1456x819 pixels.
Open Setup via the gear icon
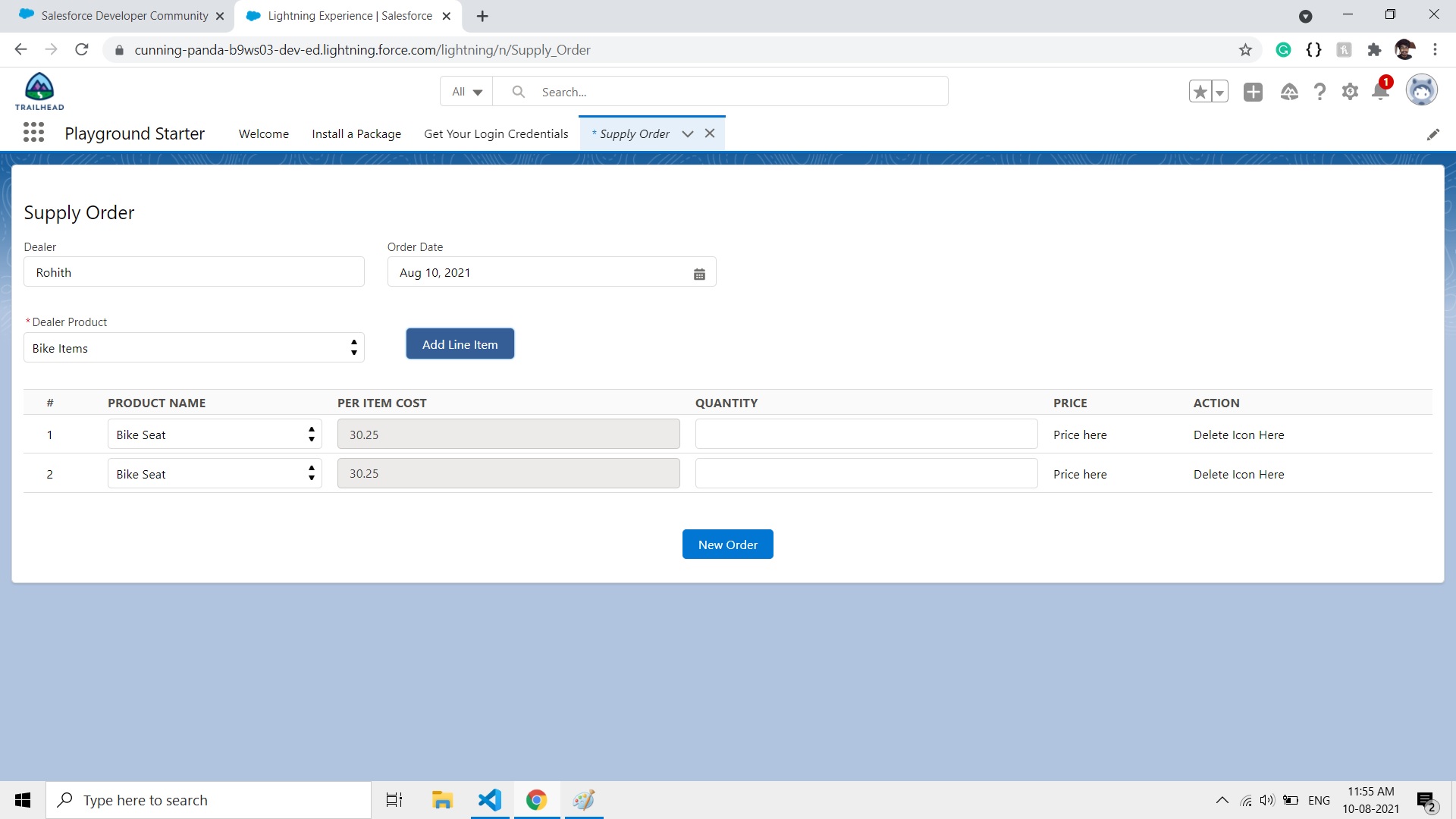pos(1350,91)
